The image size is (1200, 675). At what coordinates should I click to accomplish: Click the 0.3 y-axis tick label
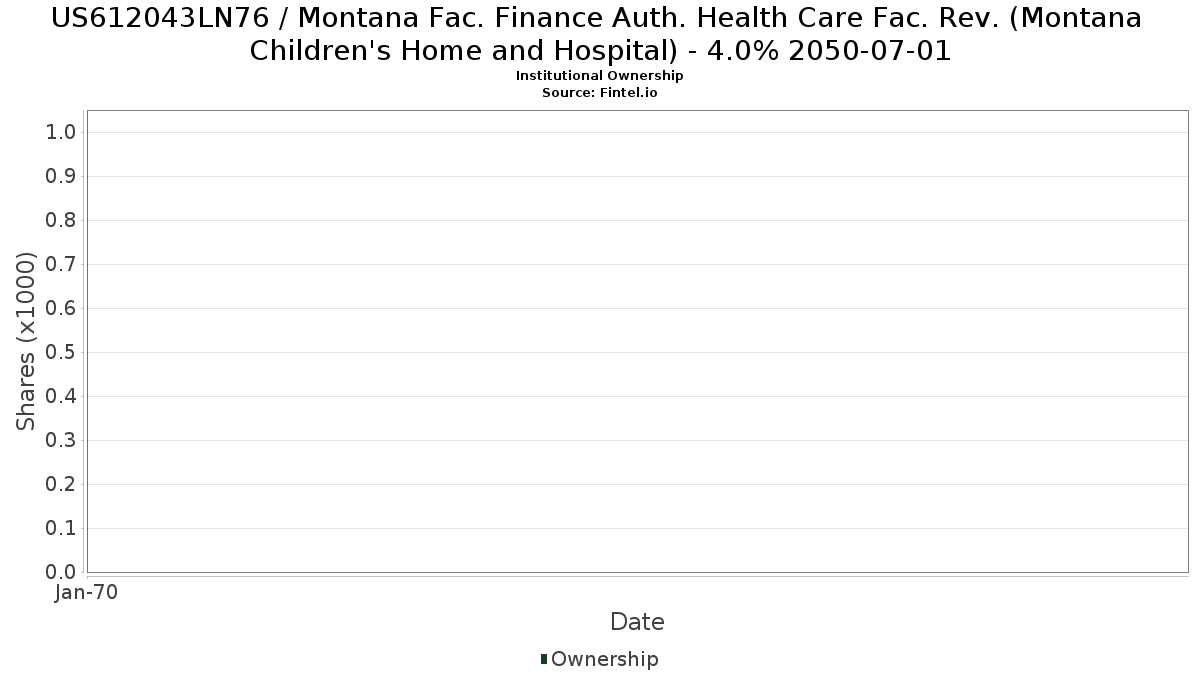point(61,441)
